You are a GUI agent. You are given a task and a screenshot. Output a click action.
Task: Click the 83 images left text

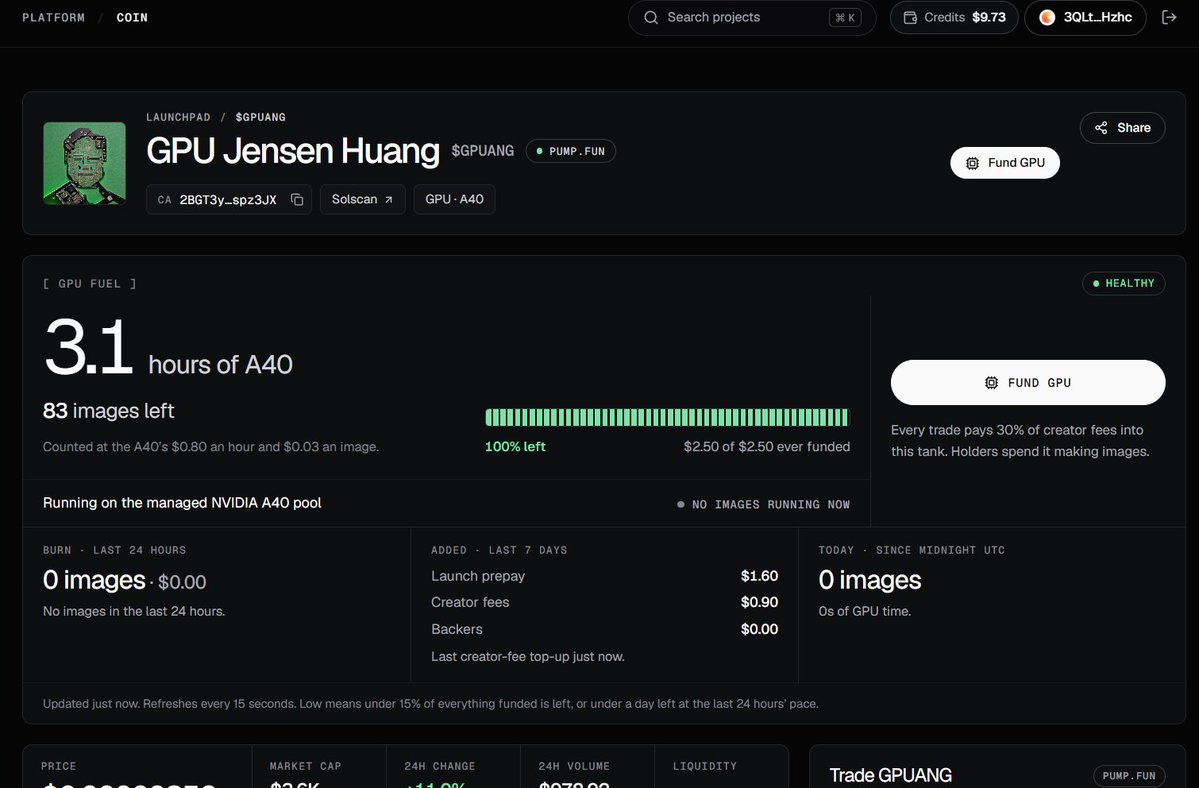point(109,411)
